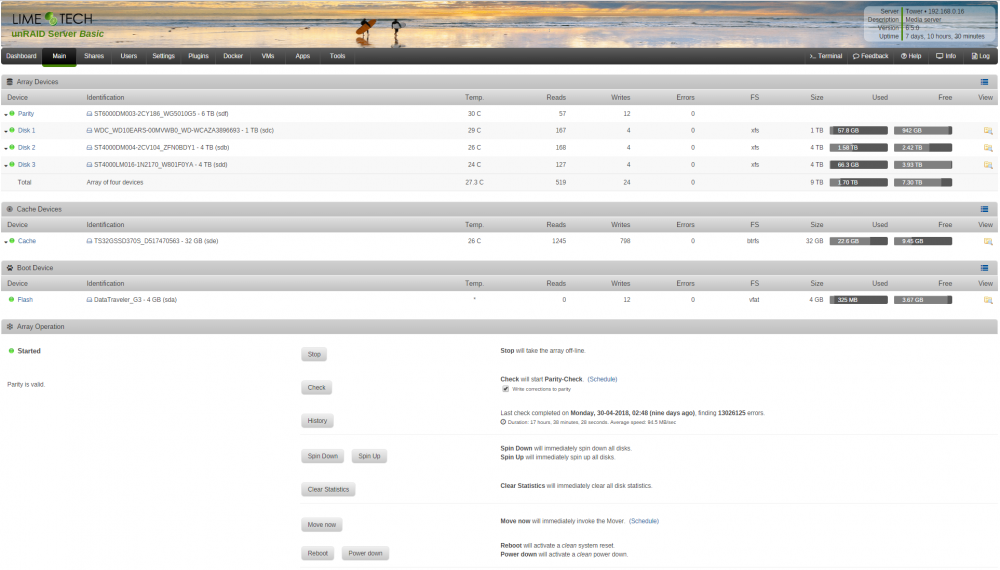Viewport: 1000px width, 570px height.
Task: Open the Users tab
Action: [129, 56]
